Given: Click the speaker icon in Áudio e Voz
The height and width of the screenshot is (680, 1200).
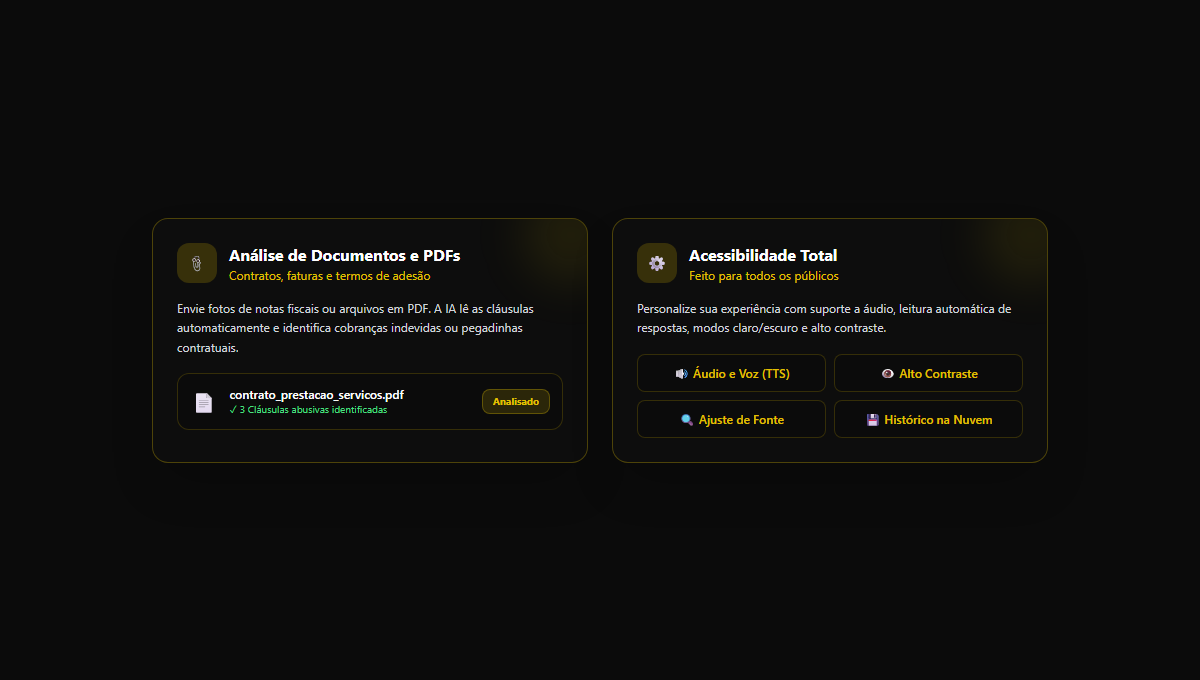Looking at the screenshot, I should point(681,374).
